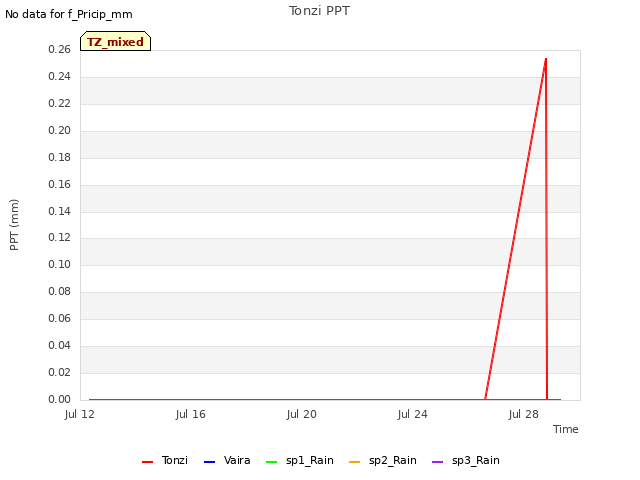Click the red Tonzi peak data point
This screenshot has height=480, width=640.
click(x=546, y=59)
